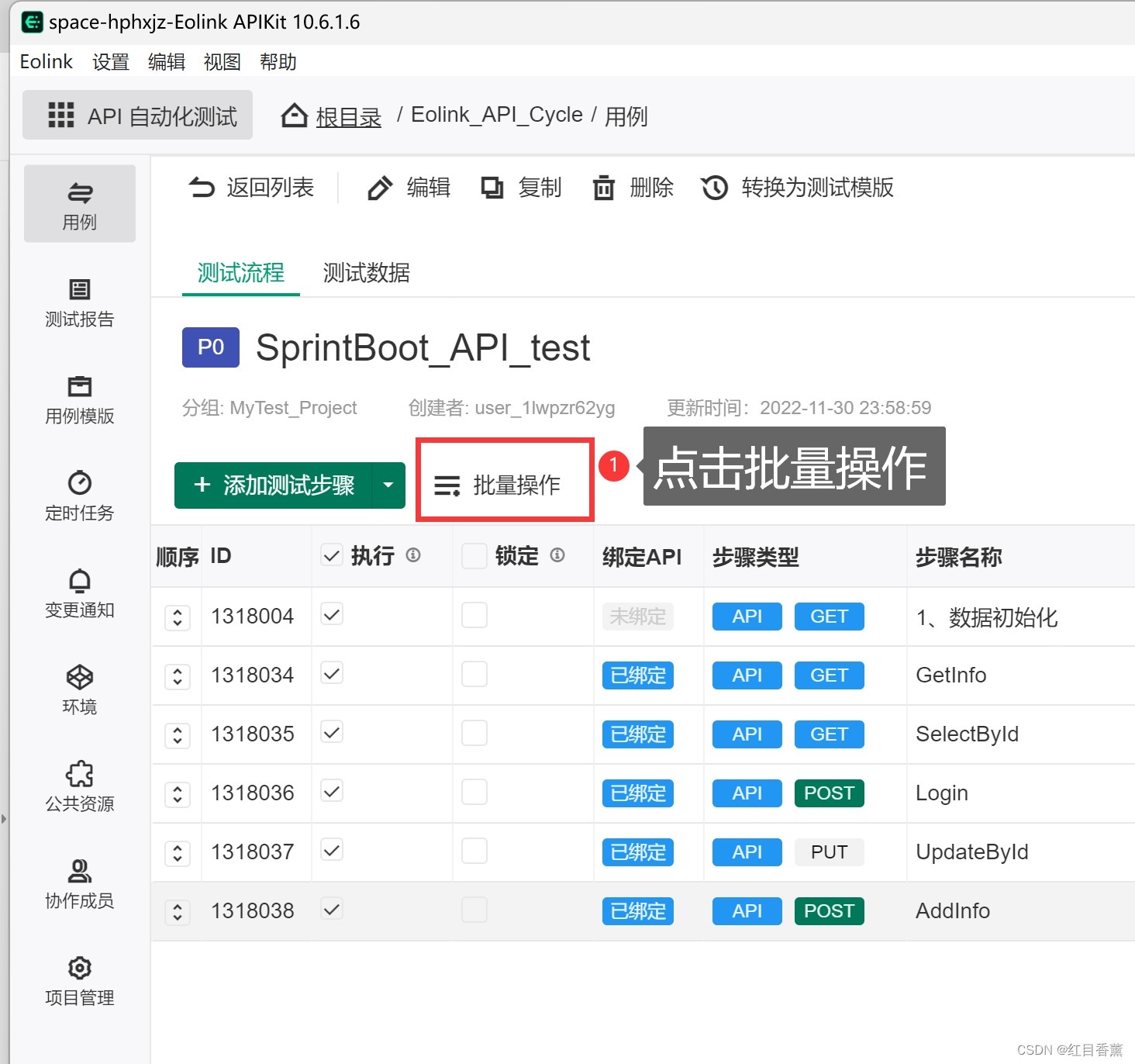1135x1064 pixels.
Task: Click the ID cell 1318037
Action: 253,852
